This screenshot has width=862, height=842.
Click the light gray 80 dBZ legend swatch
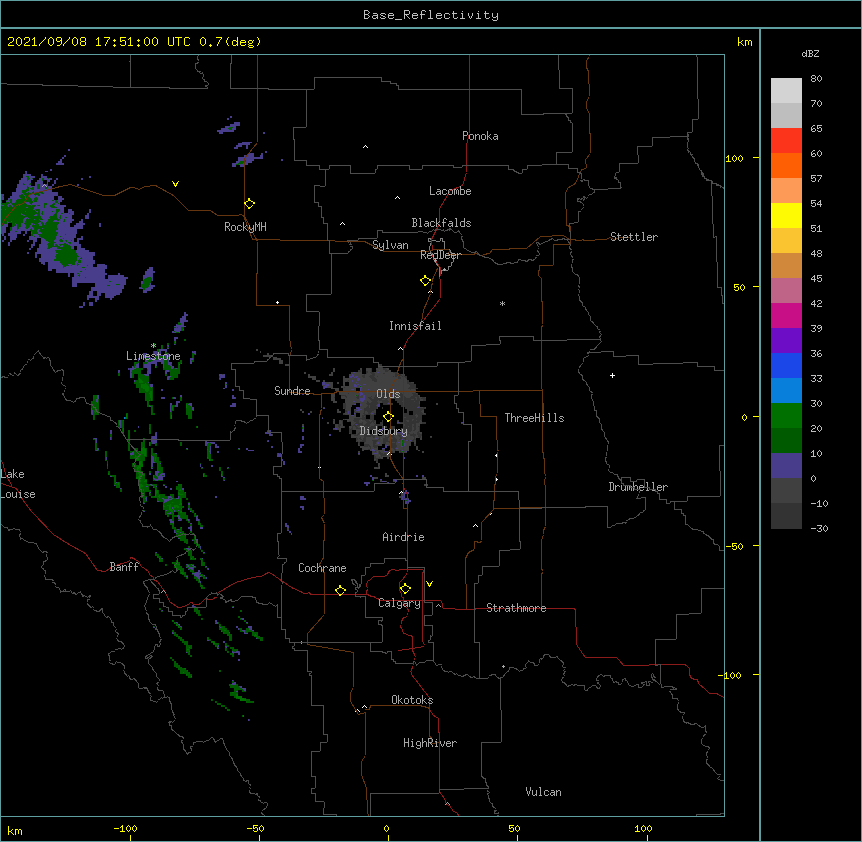click(x=786, y=91)
